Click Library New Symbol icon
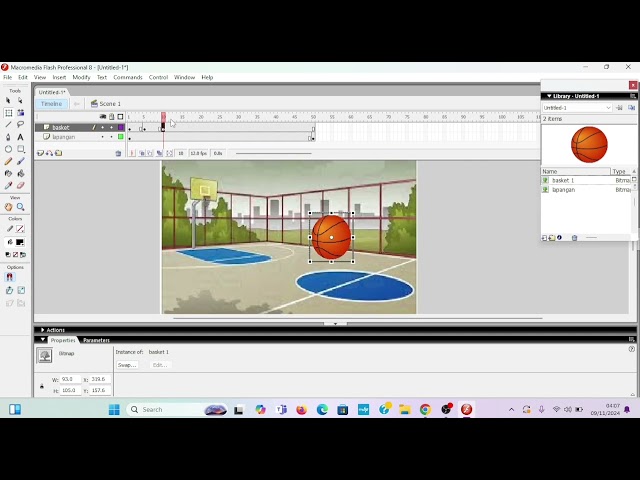640x480 pixels. (544, 238)
